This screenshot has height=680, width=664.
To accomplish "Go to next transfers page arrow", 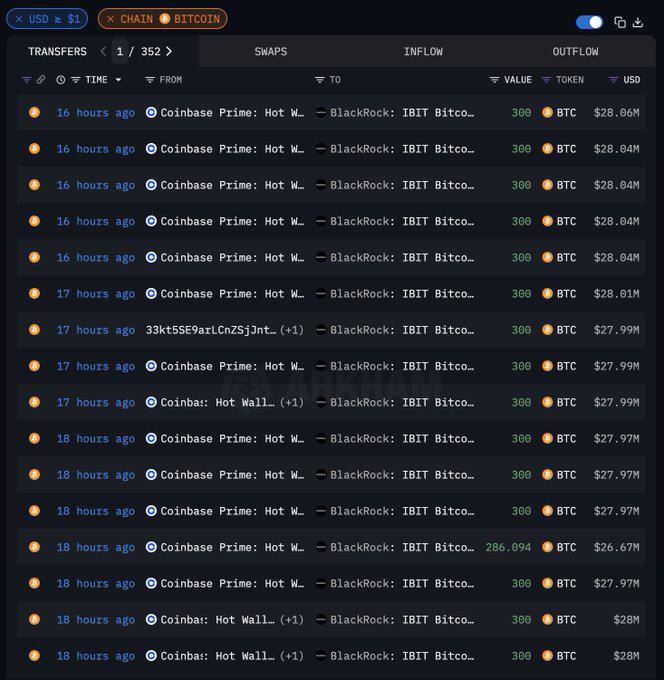I will pyautogui.click(x=169, y=51).
